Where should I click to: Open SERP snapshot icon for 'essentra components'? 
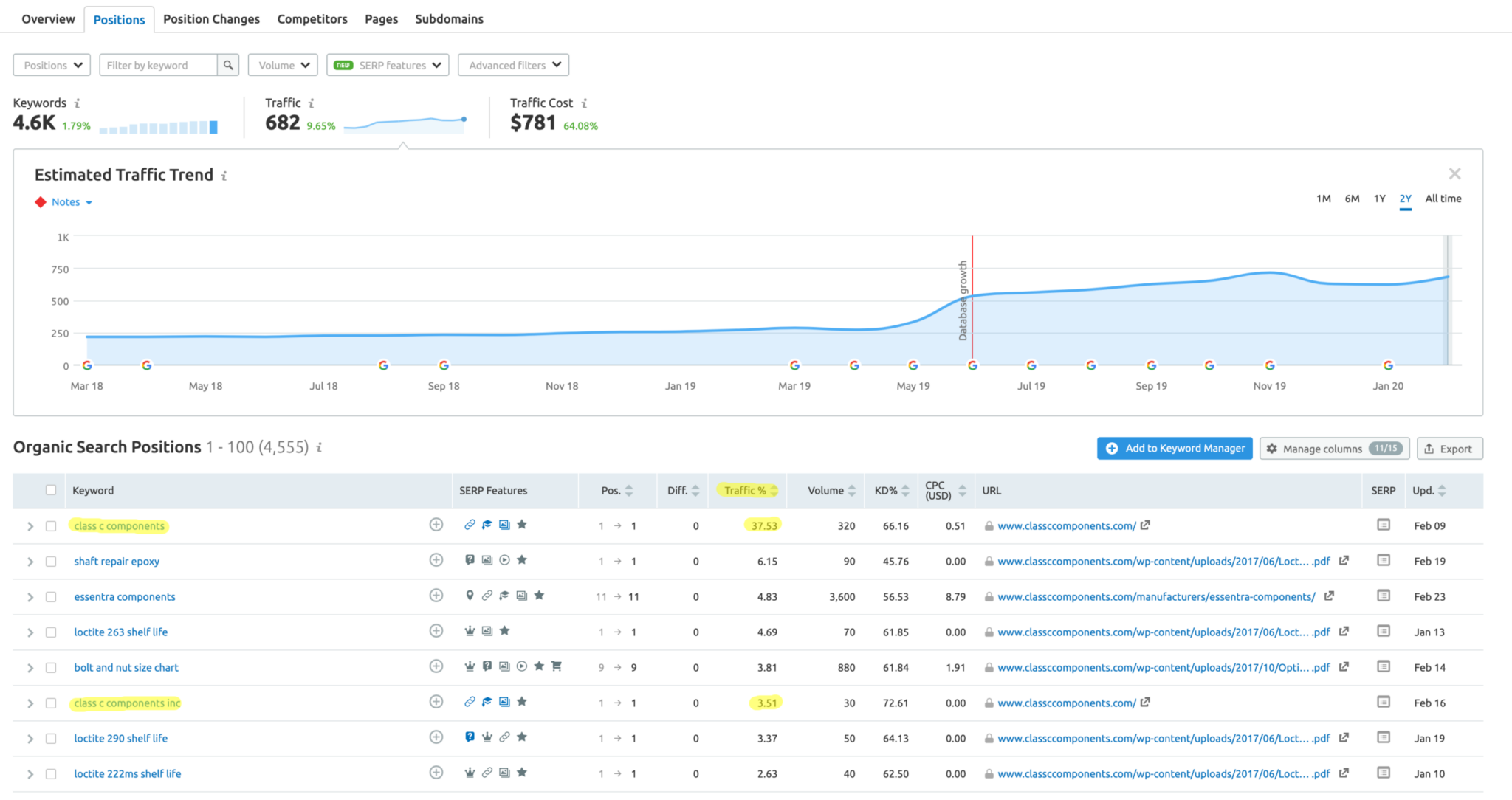1384,596
